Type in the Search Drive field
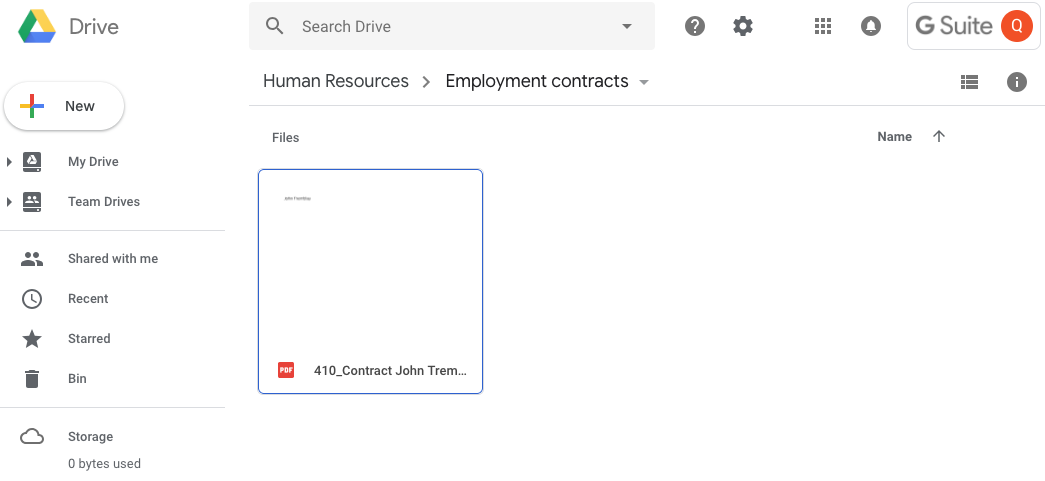The width and height of the screenshot is (1045, 481). point(450,26)
